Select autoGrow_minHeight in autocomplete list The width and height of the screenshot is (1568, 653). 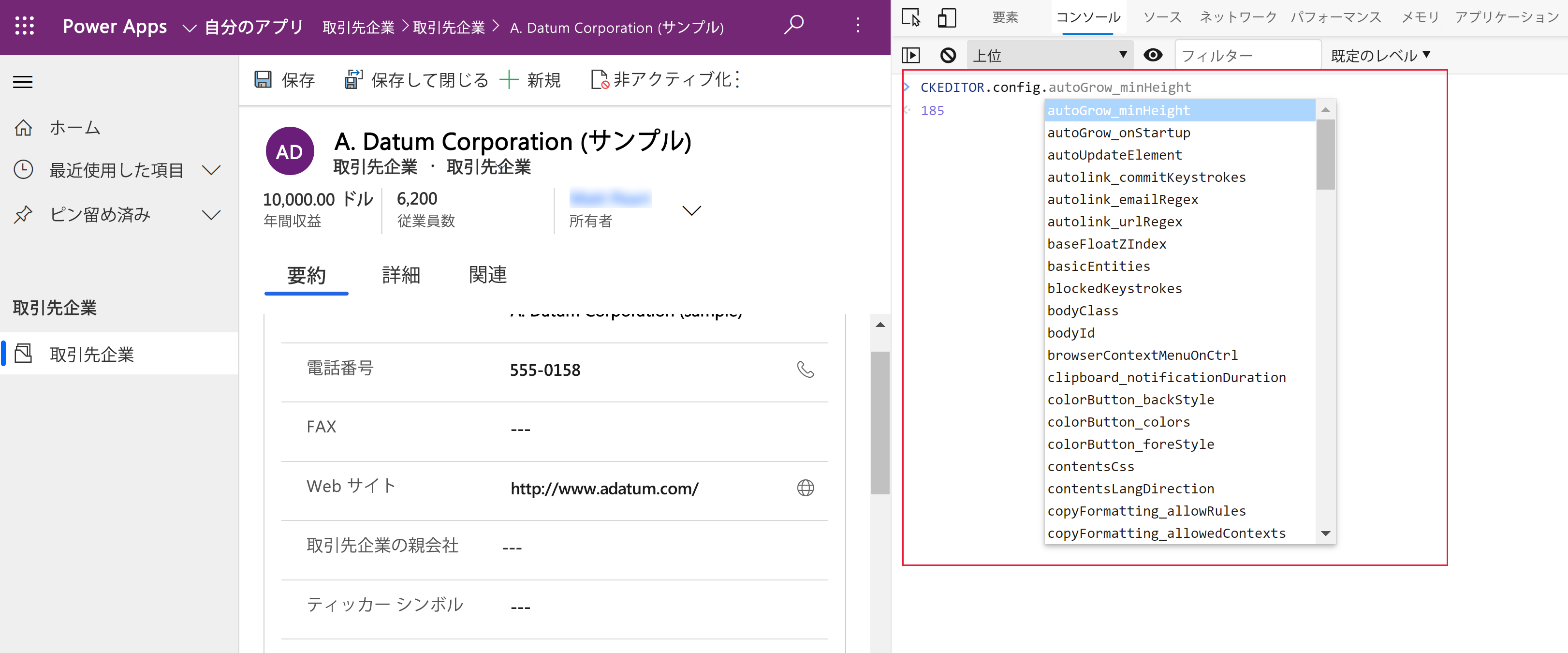pyautogui.click(x=1180, y=110)
